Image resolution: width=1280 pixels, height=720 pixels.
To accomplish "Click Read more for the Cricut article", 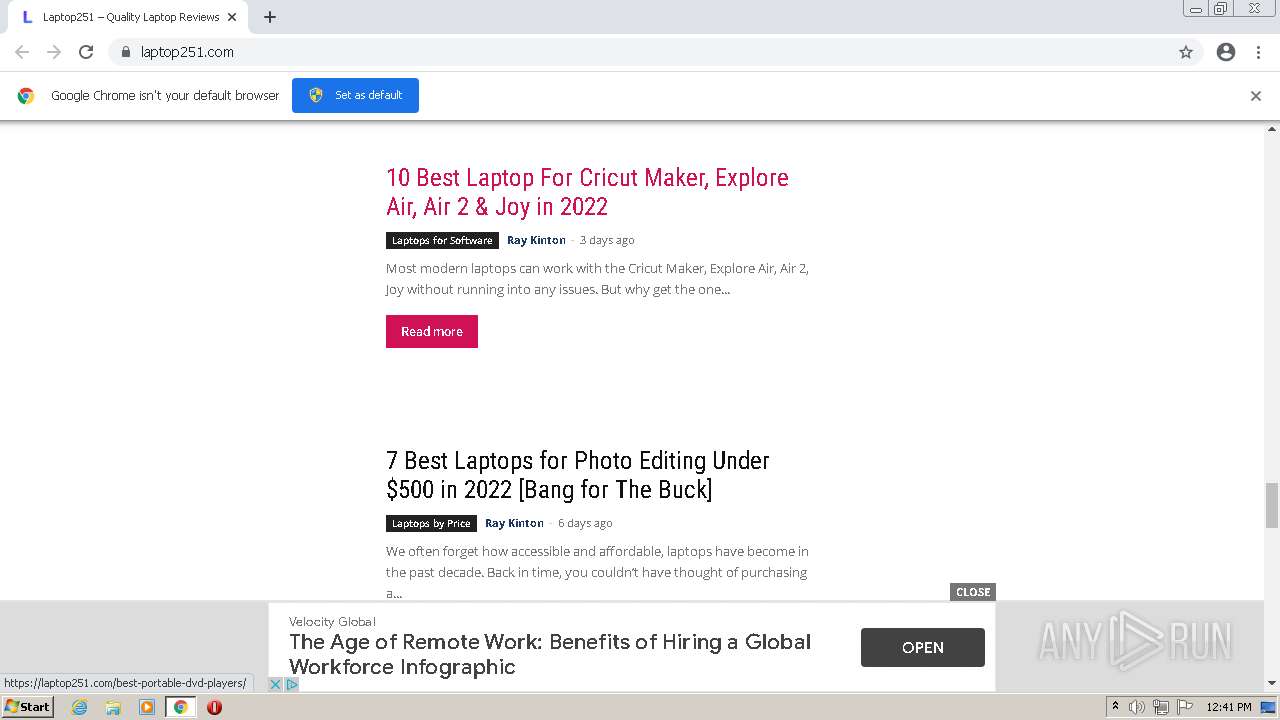I will pos(432,331).
